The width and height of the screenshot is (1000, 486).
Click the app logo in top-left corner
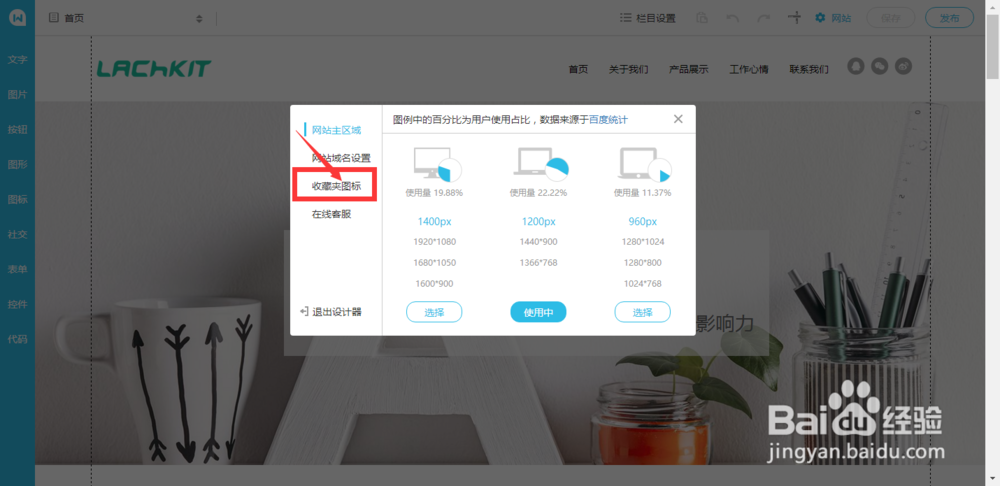pyautogui.click(x=17, y=18)
